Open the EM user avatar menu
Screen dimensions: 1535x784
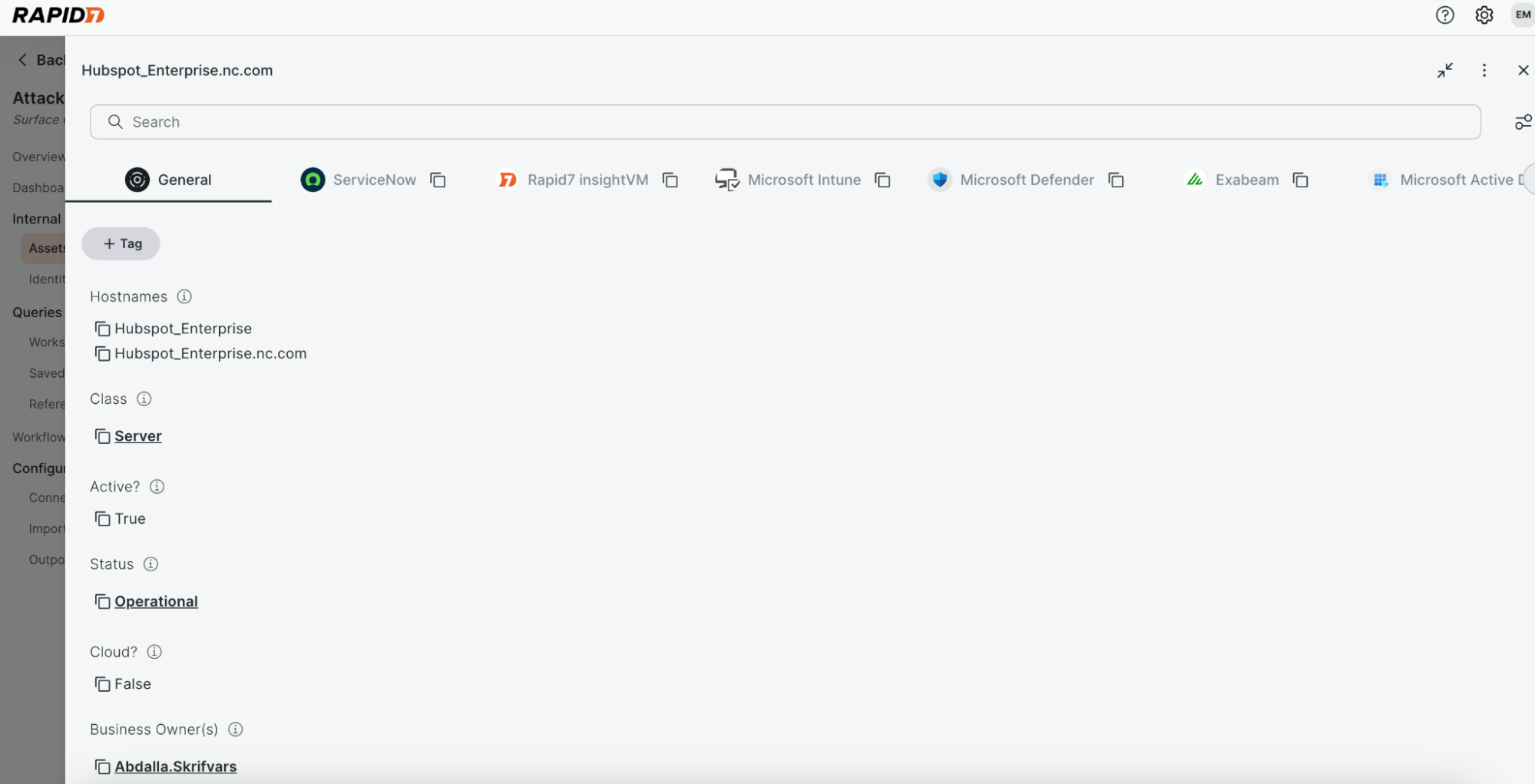[x=1522, y=15]
